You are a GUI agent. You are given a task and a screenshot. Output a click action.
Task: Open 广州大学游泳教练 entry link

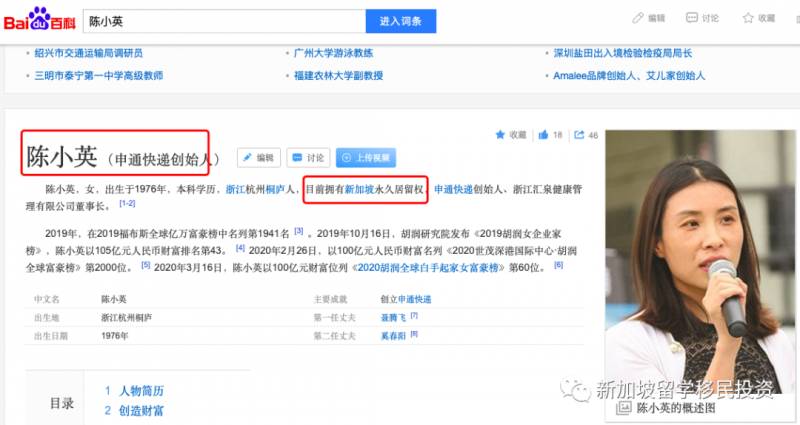pos(333,53)
